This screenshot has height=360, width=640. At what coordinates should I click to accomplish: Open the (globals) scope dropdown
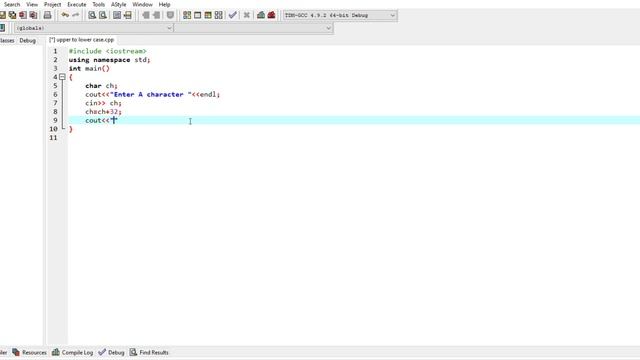coord(94,28)
